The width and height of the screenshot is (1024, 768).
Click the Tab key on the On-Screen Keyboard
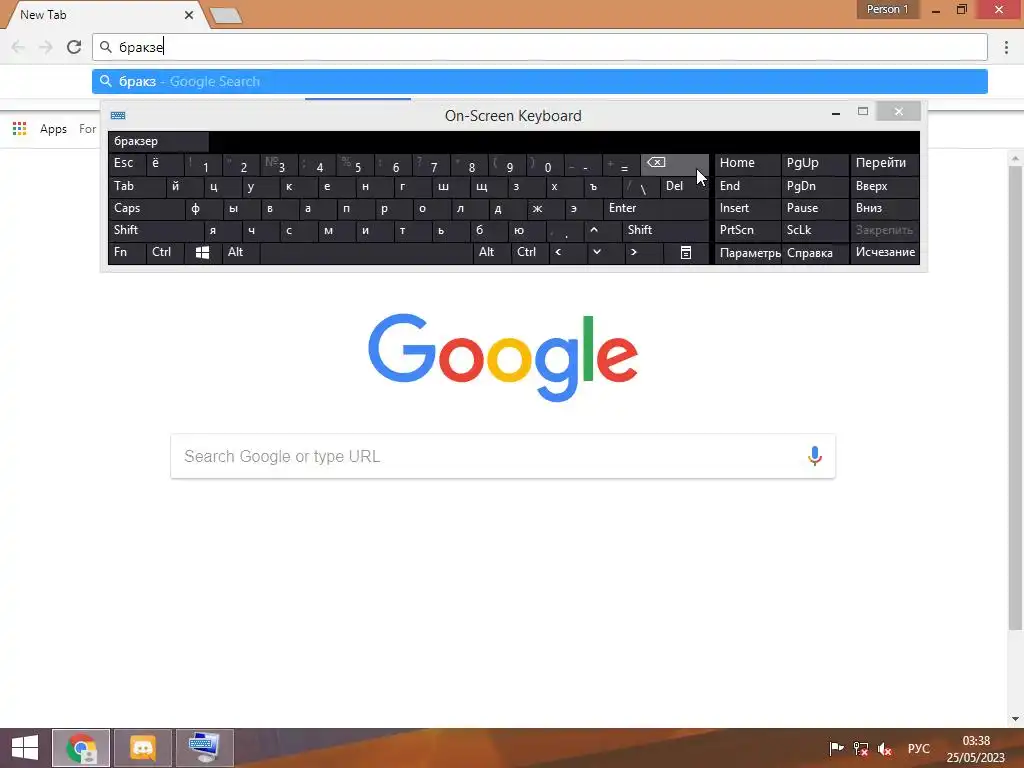(x=136, y=186)
